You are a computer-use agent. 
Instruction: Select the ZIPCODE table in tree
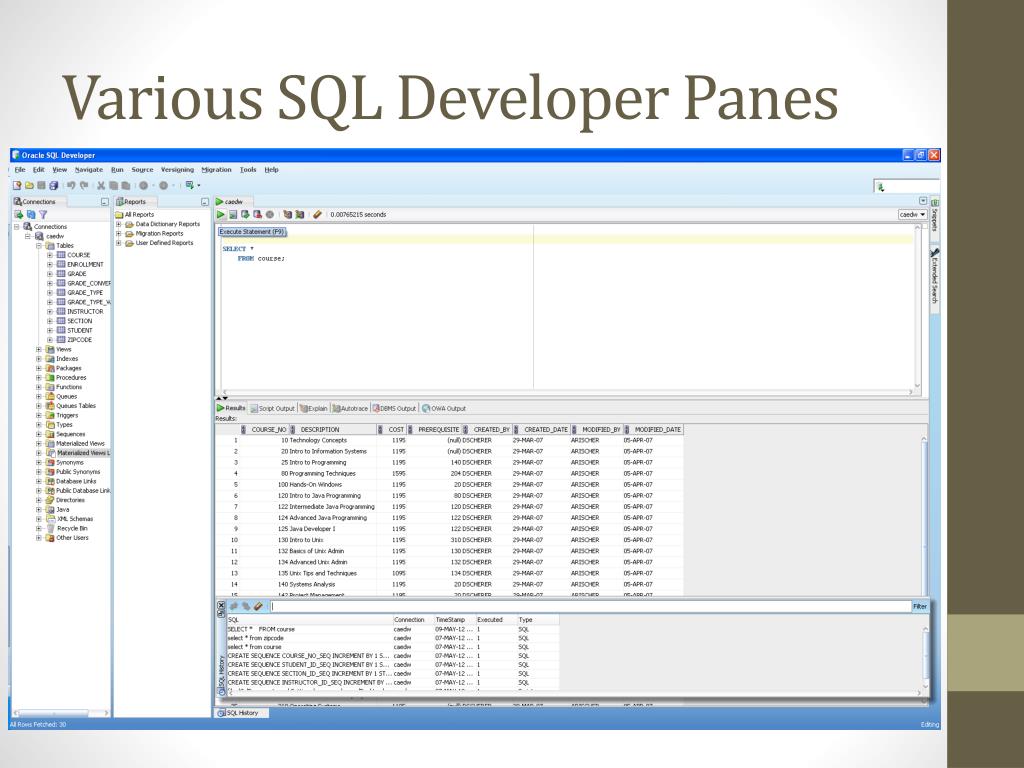[80, 340]
